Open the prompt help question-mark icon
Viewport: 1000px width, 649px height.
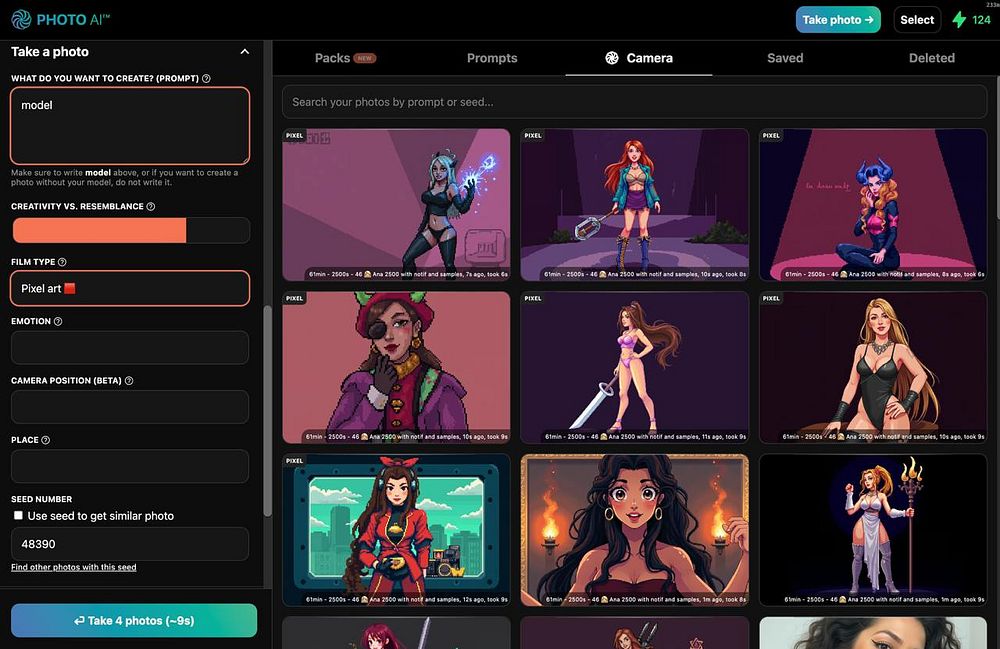pos(206,78)
